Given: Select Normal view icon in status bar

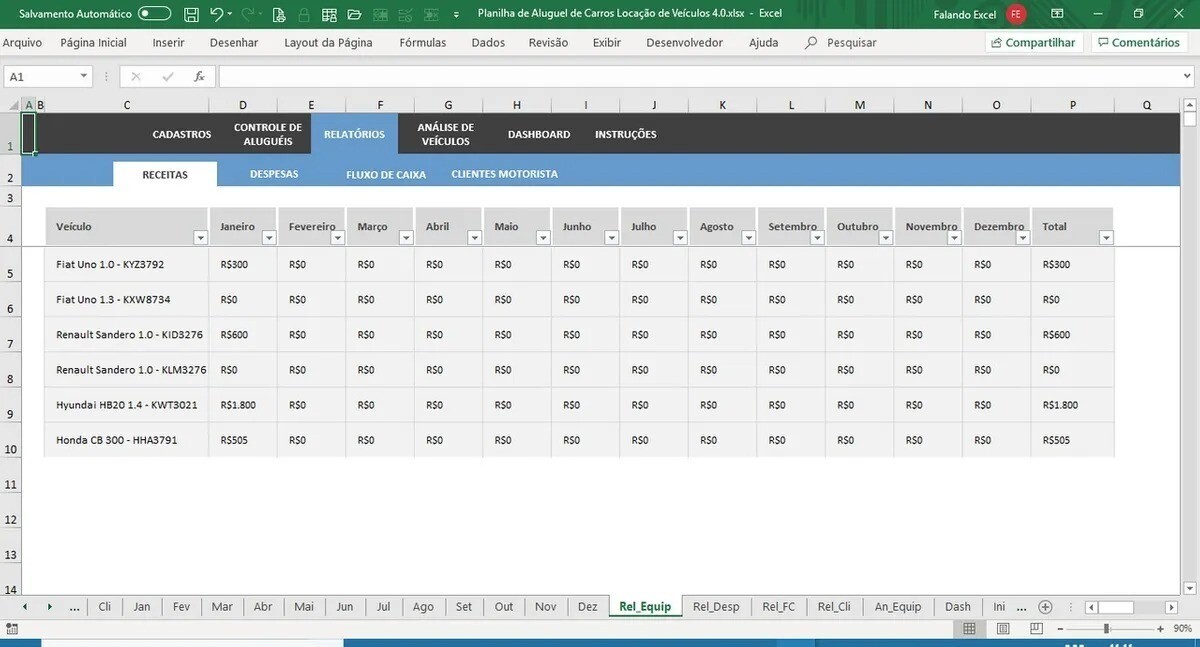Looking at the screenshot, I should [969, 629].
